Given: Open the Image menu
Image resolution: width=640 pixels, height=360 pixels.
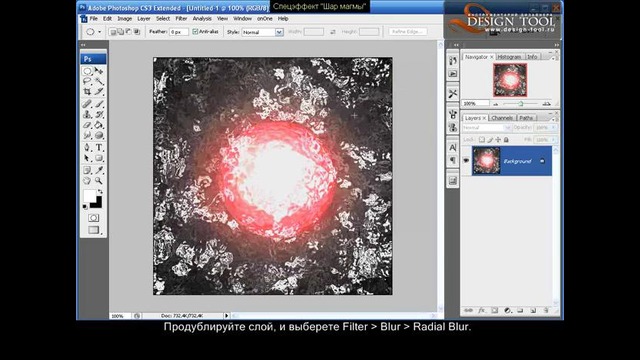Looking at the screenshot, I should tap(124, 19).
